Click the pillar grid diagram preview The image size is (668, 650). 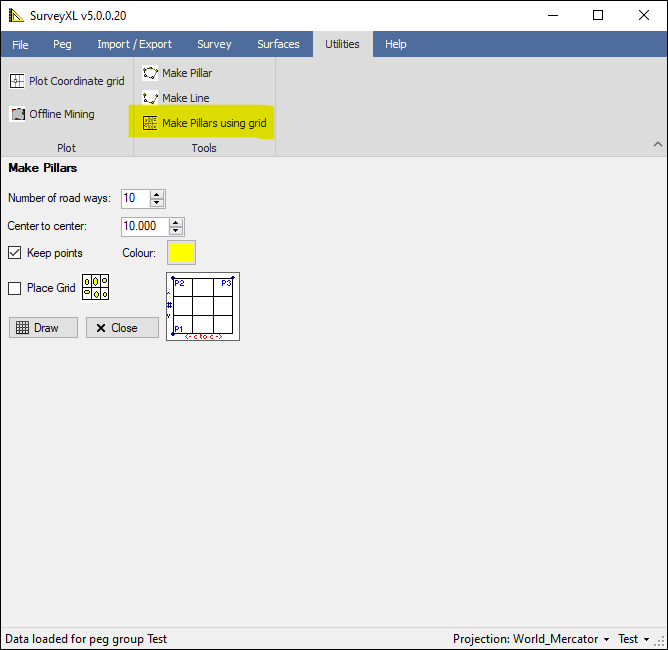pos(203,306)
